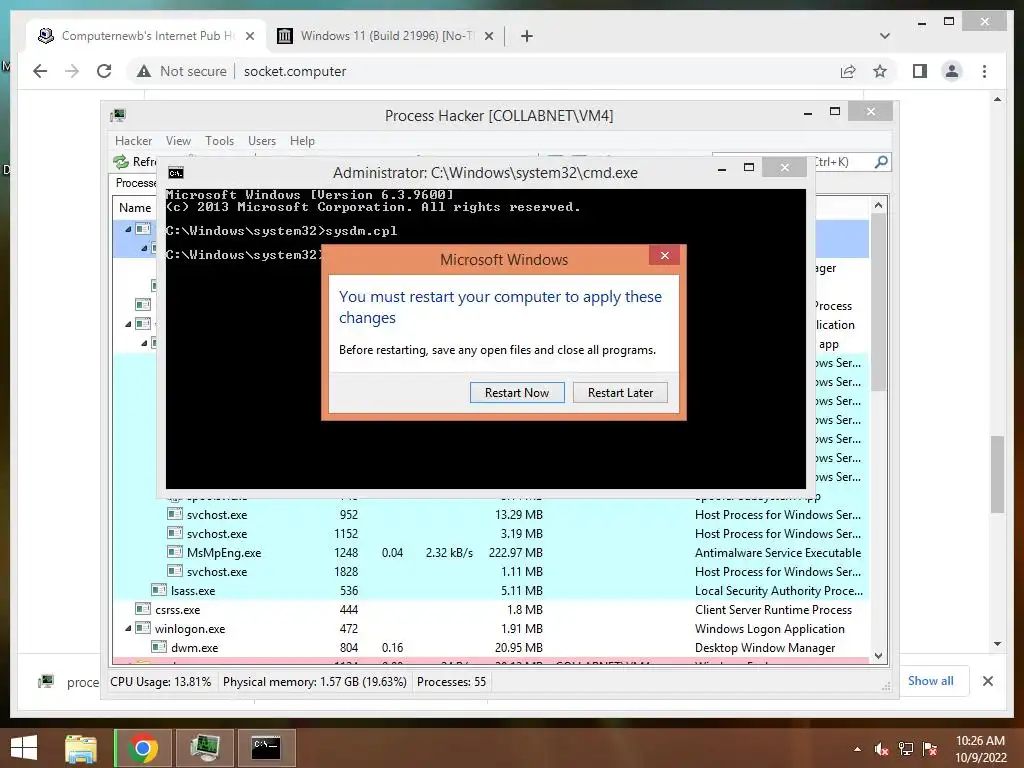Click the lsass.exe process icon
The image size is (1024, 768).
click(x=159, y=590)
